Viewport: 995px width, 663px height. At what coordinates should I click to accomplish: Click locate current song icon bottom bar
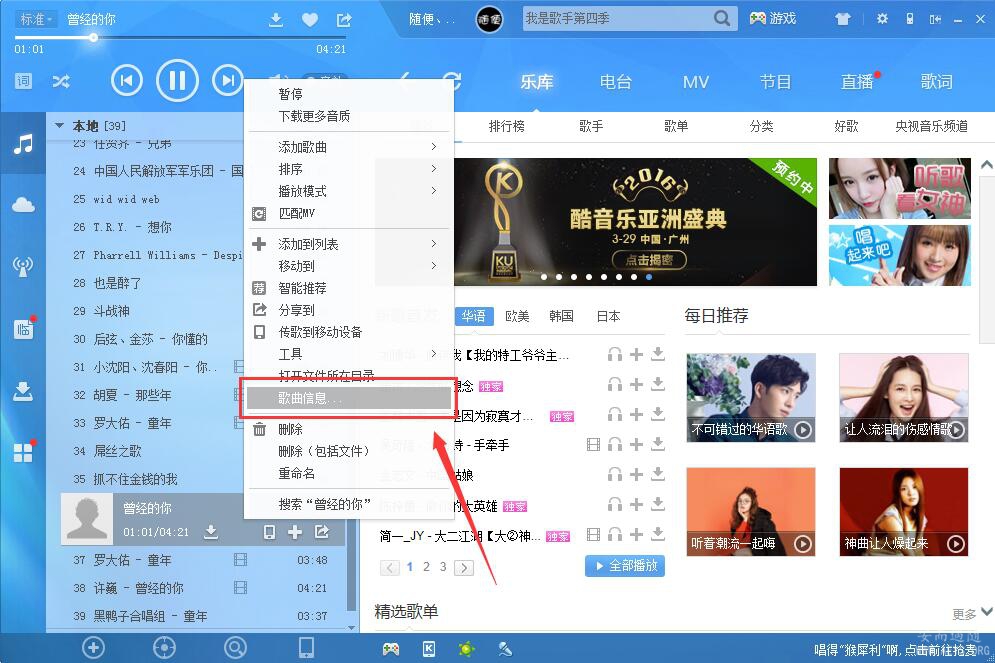click(164, 648)
